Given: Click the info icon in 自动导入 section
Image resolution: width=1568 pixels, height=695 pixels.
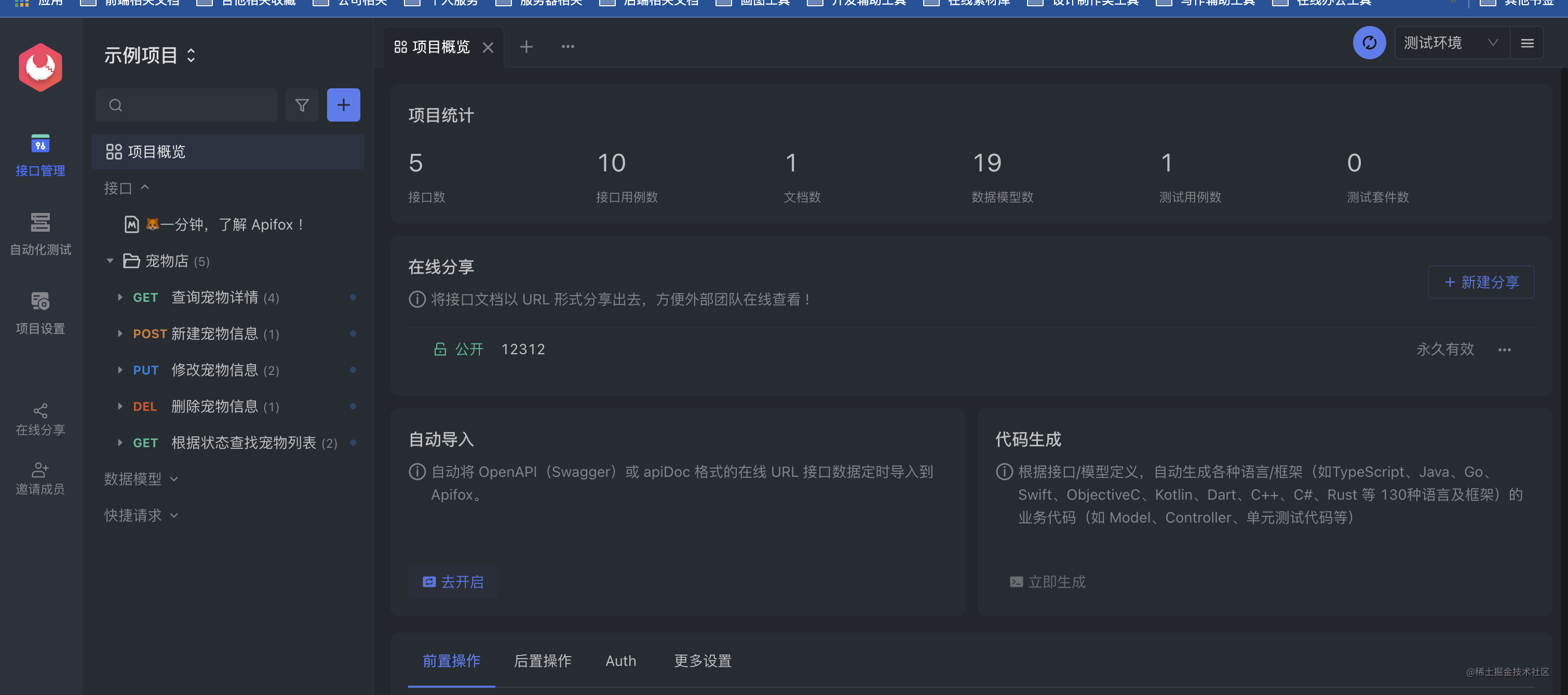Looking at the screenshot, I should [417, 472].
